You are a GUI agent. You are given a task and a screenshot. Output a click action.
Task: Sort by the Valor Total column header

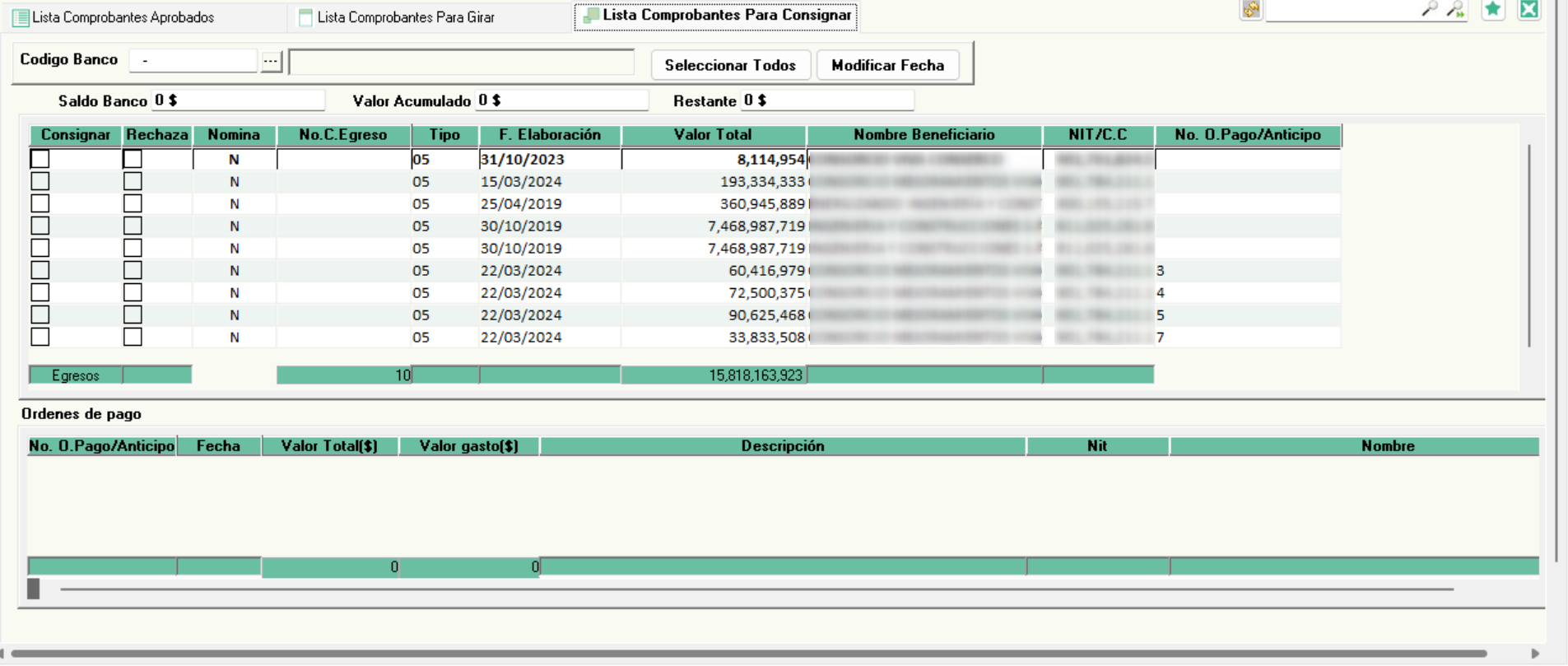pos(713,135)
